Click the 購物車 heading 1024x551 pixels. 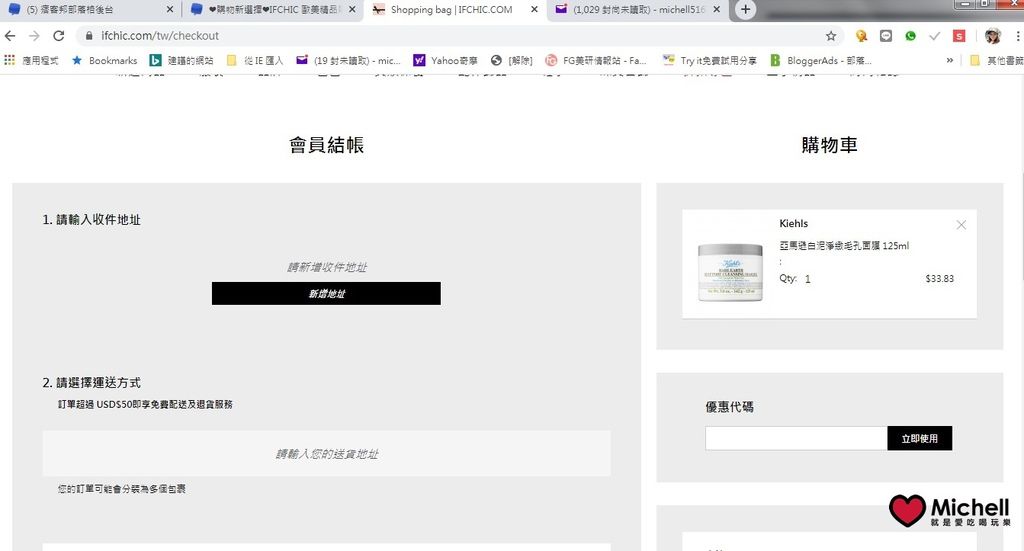coord(829,145)
